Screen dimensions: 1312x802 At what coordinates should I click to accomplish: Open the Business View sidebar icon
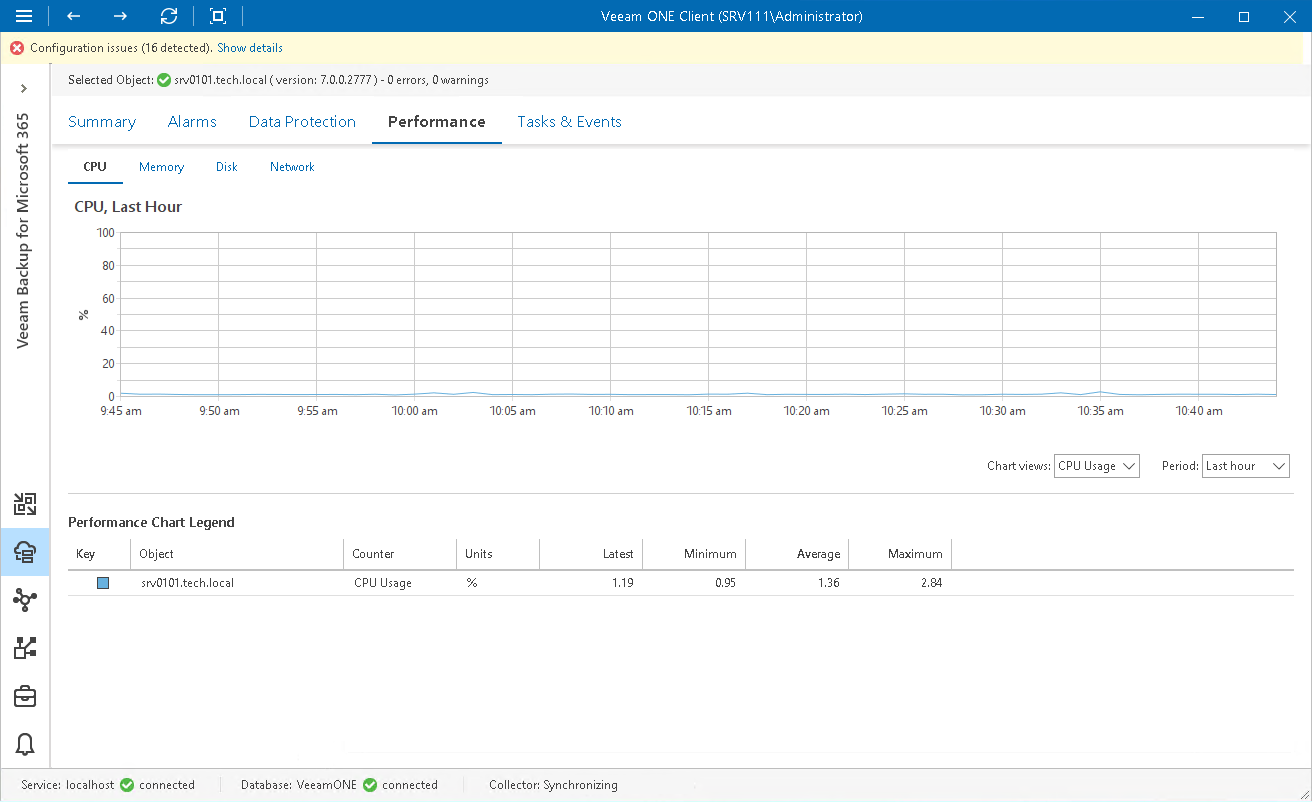(x=25, y=504)
